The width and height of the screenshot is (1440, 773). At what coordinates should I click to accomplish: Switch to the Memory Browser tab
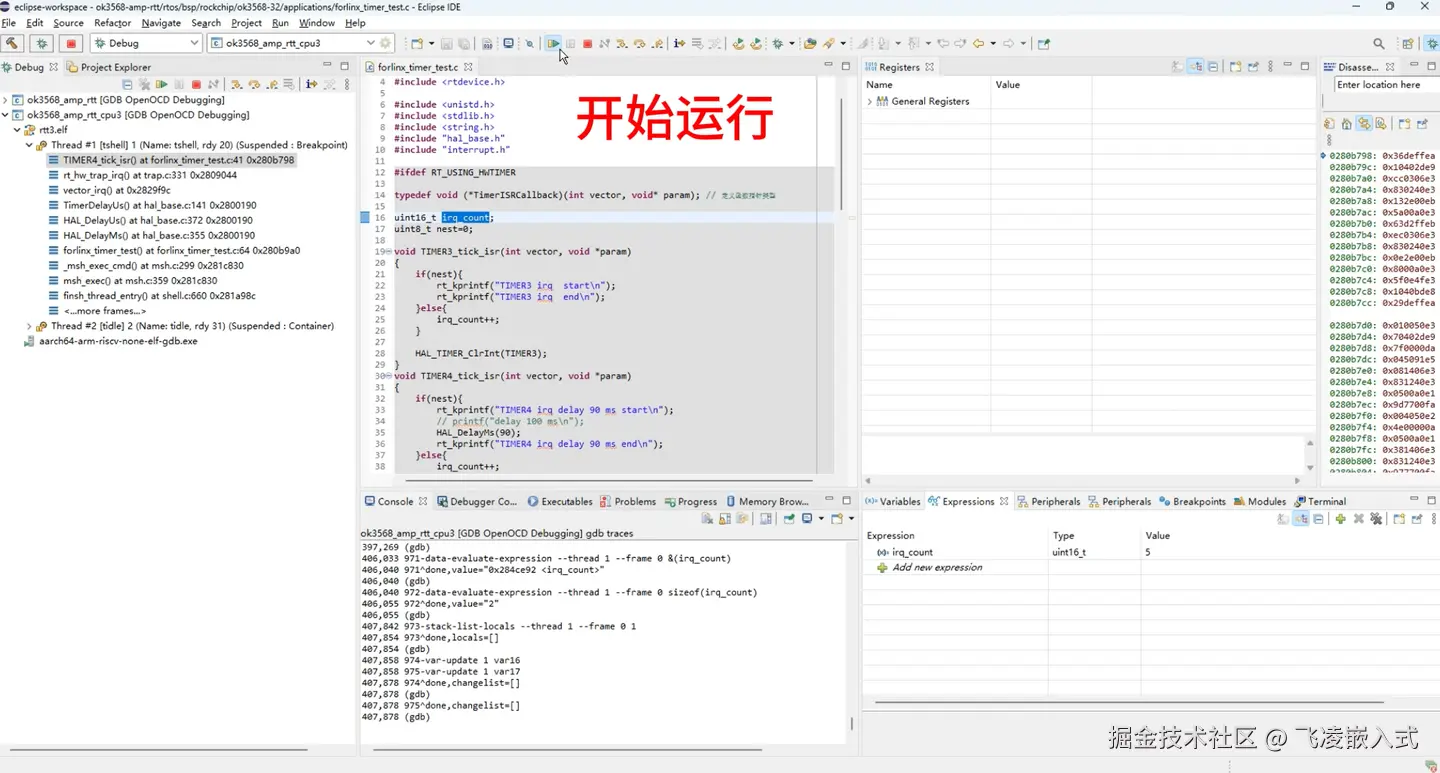[x=766, y=501]
